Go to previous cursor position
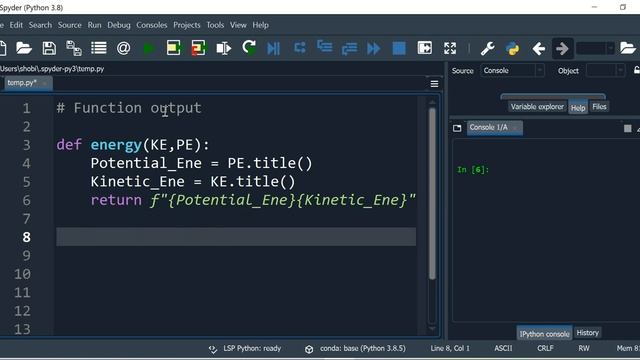Screen dimensions: 640x360 pyautogui.click(x=538, y=49)
